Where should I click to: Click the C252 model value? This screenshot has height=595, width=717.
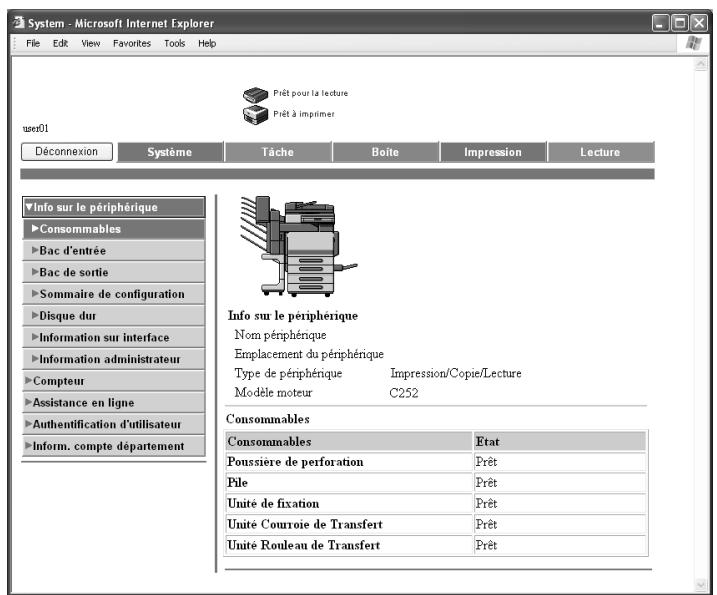click(x=404, y=393)
